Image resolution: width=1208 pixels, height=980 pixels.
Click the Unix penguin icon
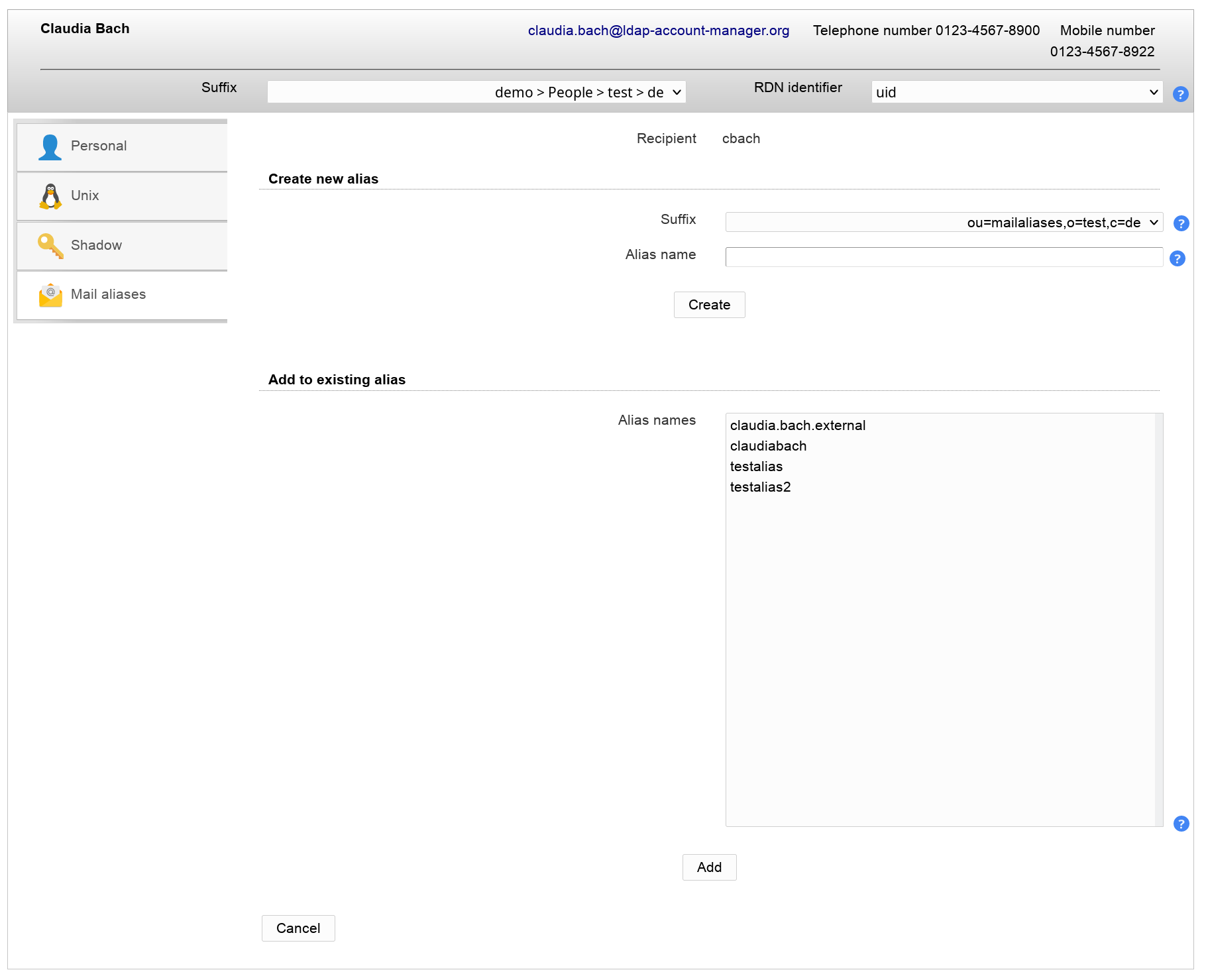(x=50, y=196)
